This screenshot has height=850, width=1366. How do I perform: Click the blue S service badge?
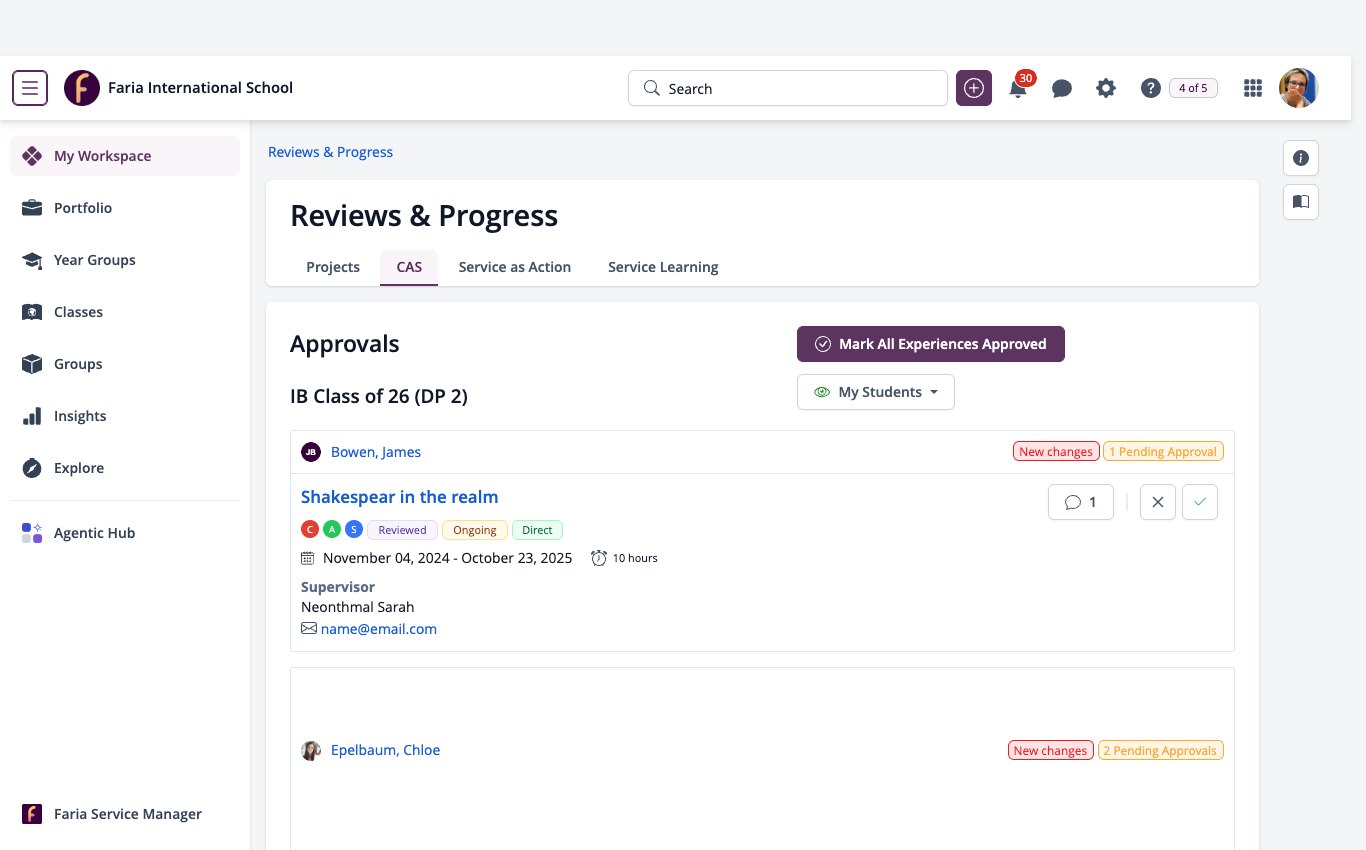pos(354,530)
